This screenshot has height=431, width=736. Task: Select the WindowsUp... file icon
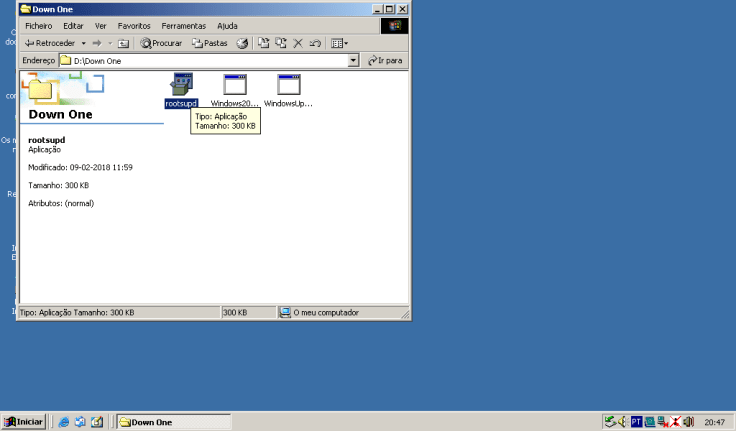click(289, 85)
